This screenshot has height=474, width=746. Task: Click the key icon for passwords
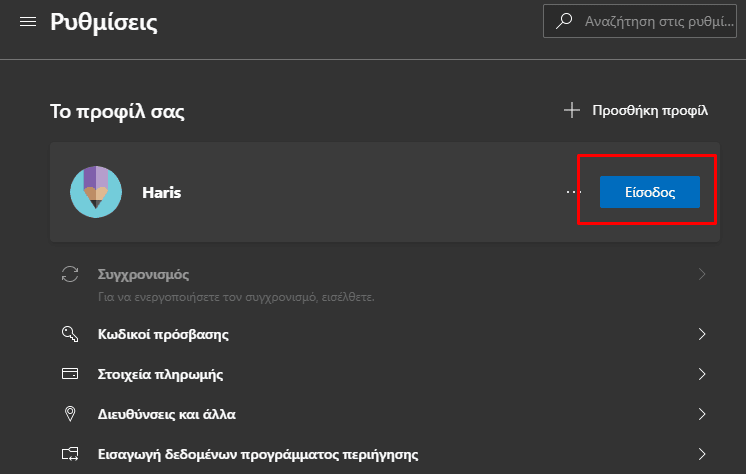coord(70,334)
